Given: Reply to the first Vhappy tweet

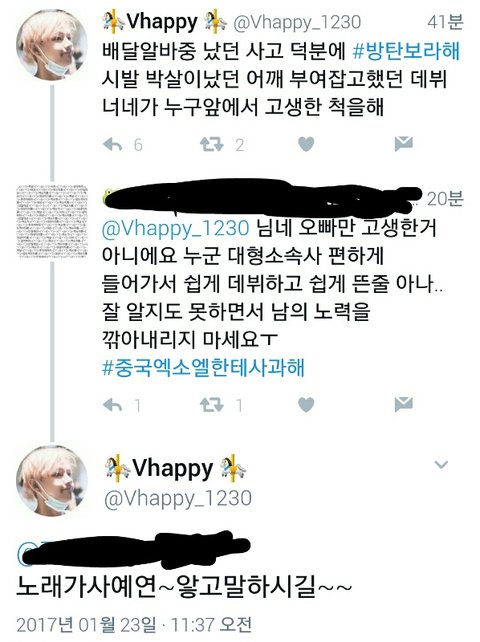Looking at the screenshot, I should [113, 145].
